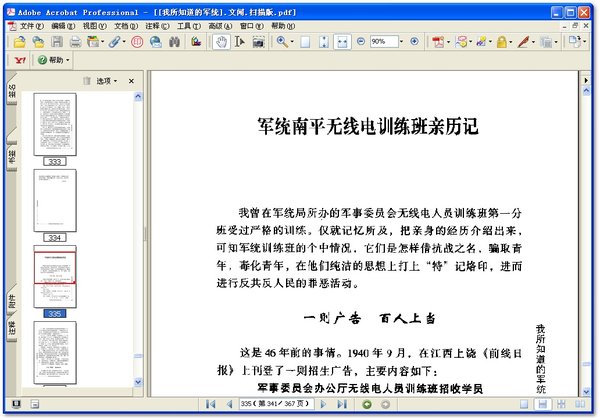The height and width of the screenshot is (420, 600).
Task: Open the 注释 comments side tab
Action: [12, 328]
